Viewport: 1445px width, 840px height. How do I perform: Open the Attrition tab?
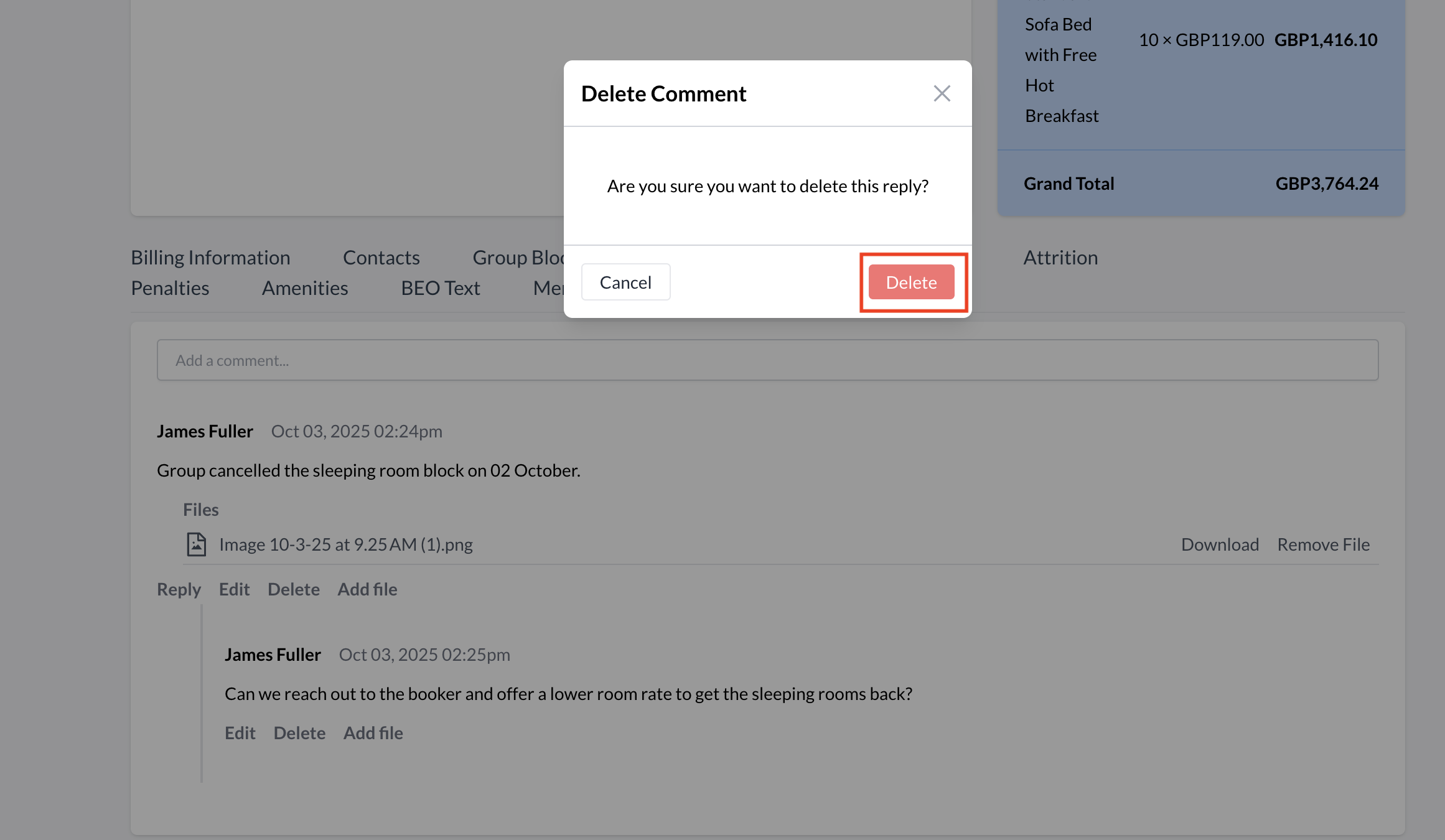coord(1060,258)
